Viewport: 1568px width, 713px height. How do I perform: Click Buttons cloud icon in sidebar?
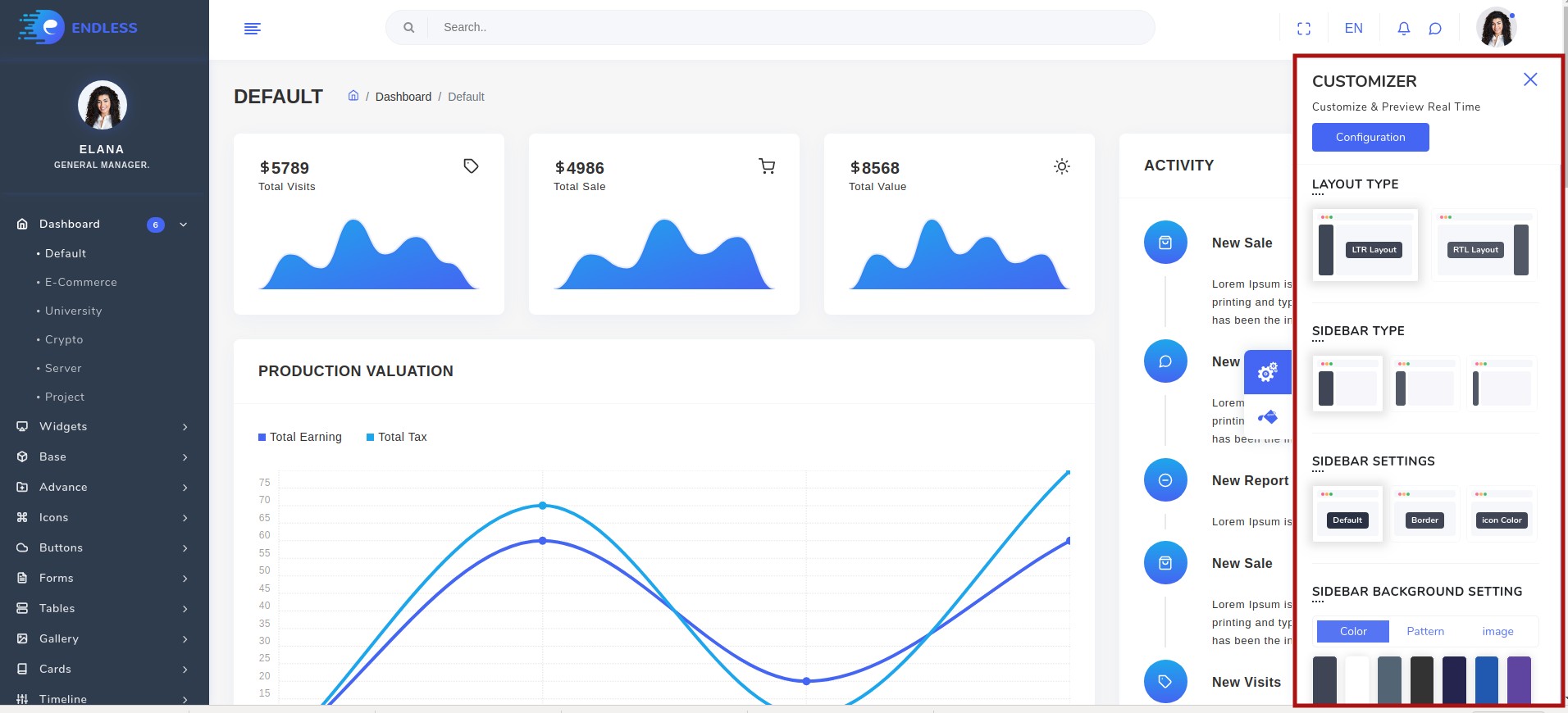tap(22, 547)
